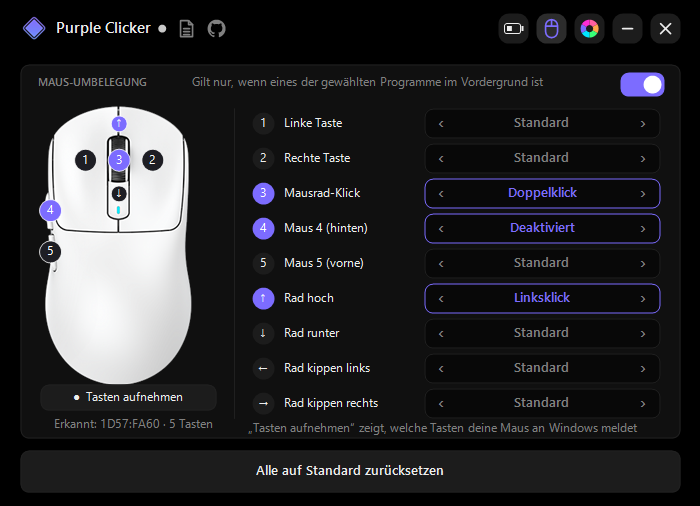Click the Rad kippen rechts label
Image resolution: width=700 pixels, height=506 pixels.
pos(331,403)
